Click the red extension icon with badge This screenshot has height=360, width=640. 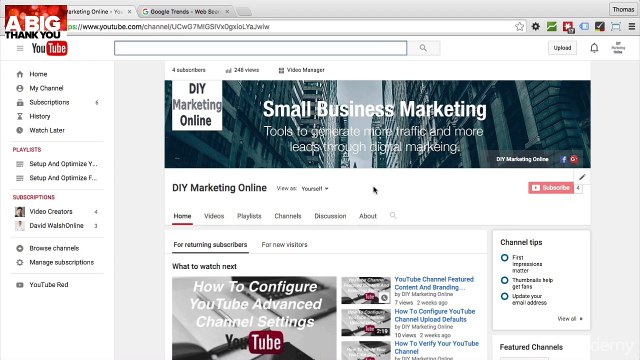click(x=568, y=27)
